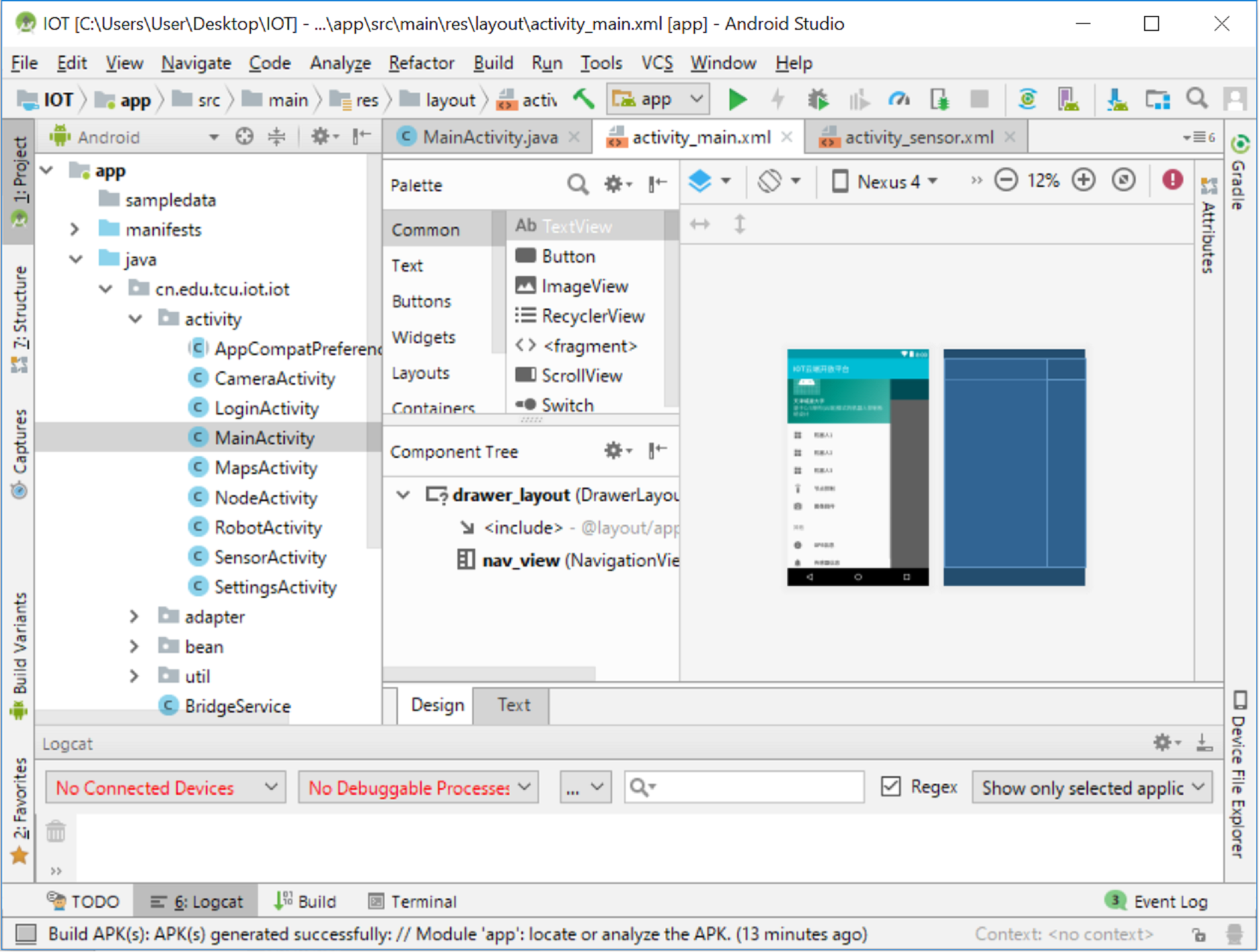This screenshot has width=1259, height=952.
Task: Open the No Connected Devices dropdown
Action: coord(165,787)
